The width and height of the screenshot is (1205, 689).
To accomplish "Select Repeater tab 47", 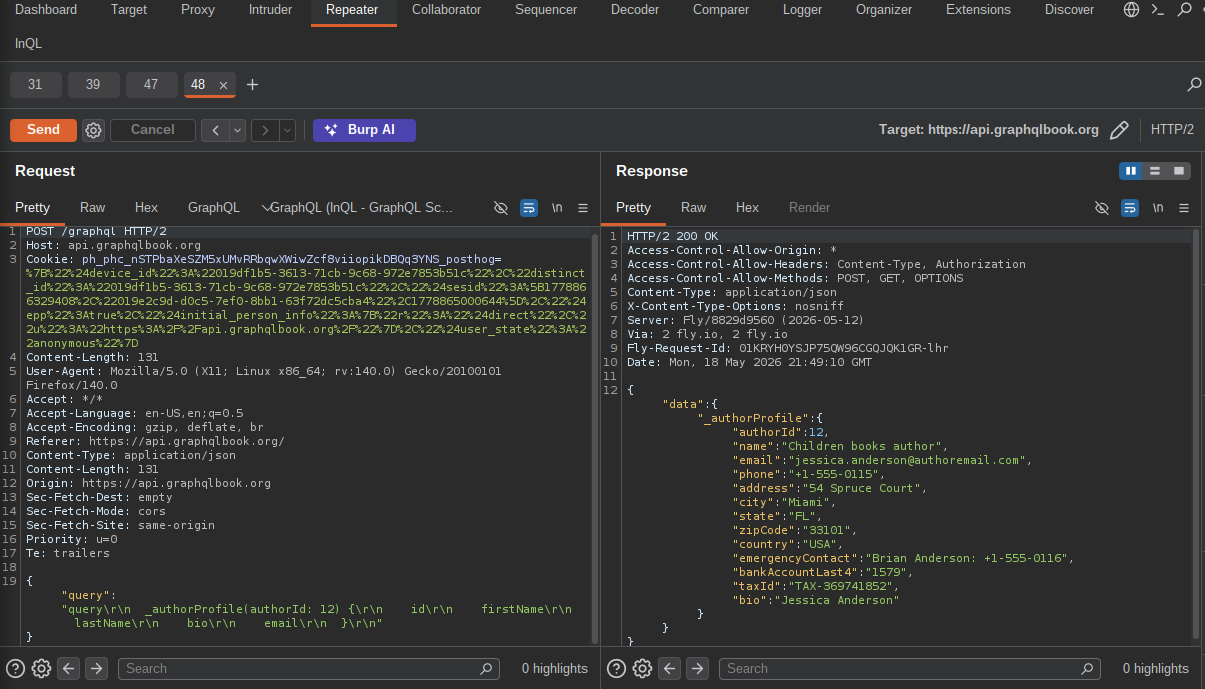I will pos(151,85).
